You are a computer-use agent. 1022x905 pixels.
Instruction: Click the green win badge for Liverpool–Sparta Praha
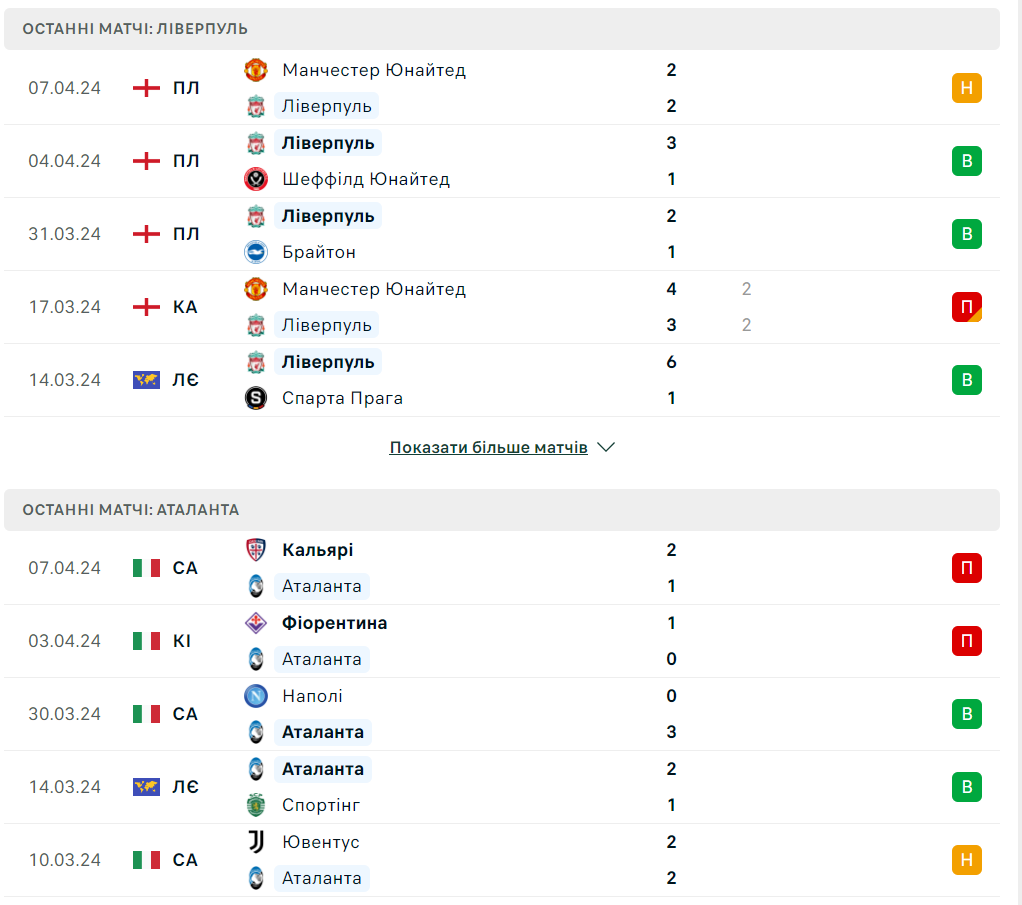coord(967,380)
